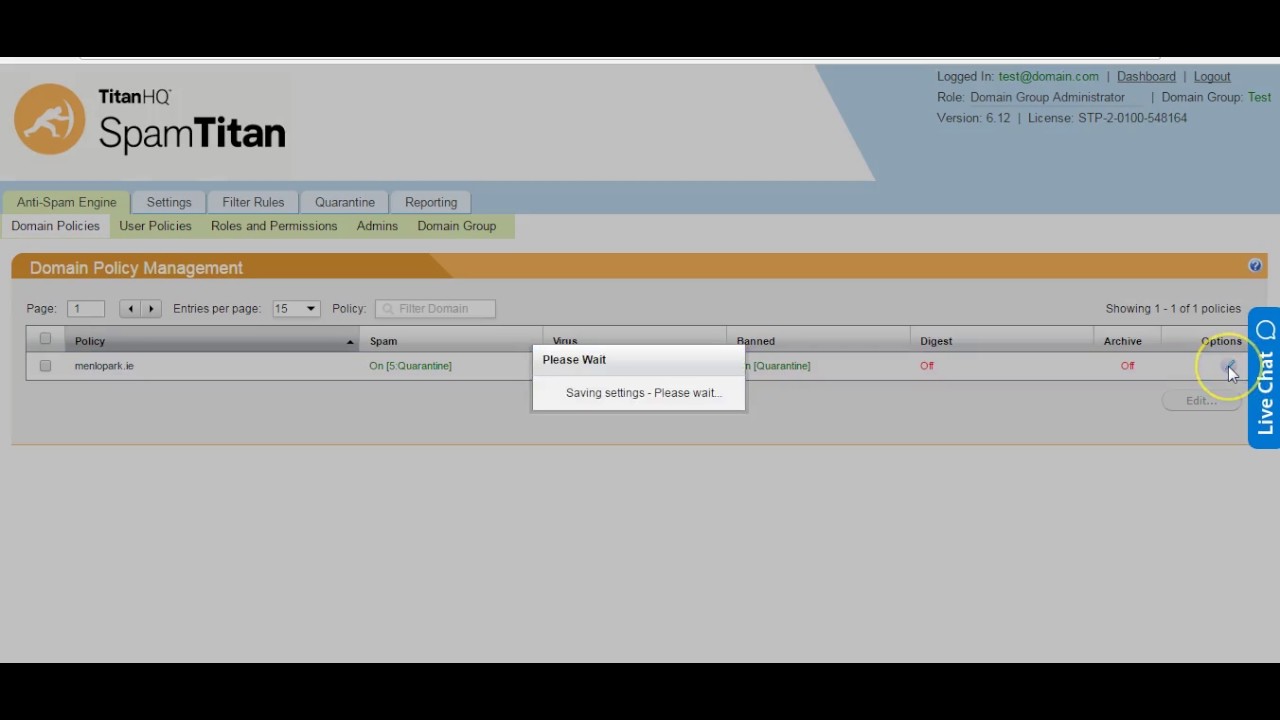Click the Logout link
This screenshot has height=720, width=1280.
point(1212,76)
